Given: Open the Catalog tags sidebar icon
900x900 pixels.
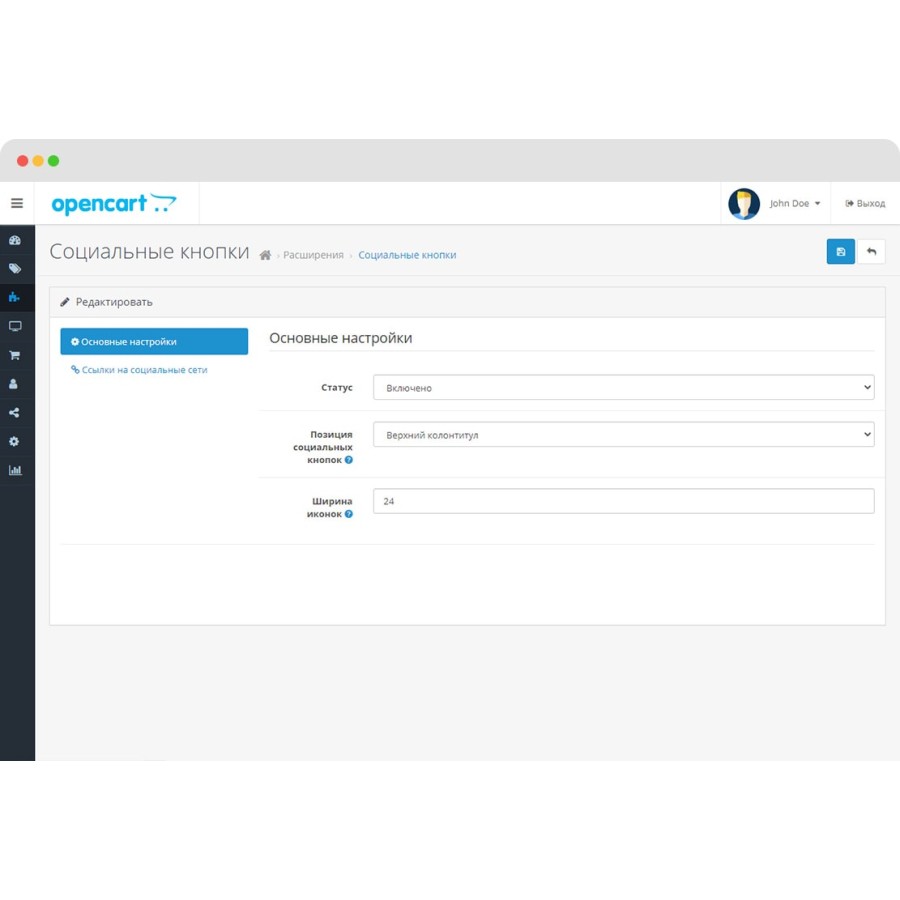Looking at the screenshot, I should click(x=15, y=269).
